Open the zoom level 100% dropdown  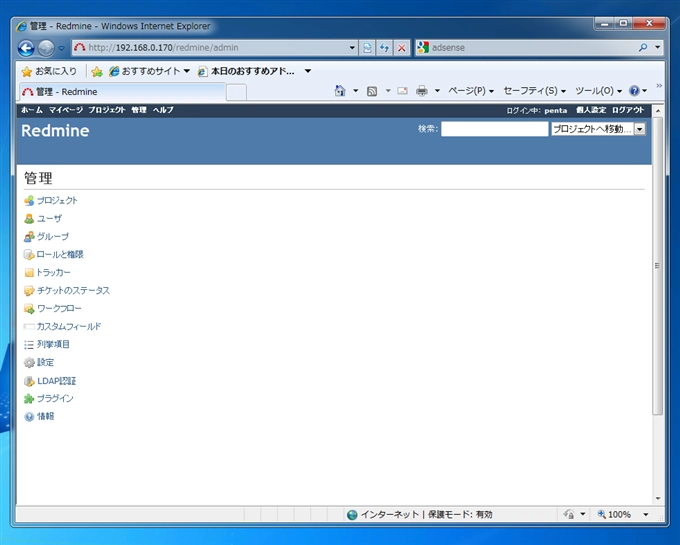pyautogui.click(x=646, y=515)
